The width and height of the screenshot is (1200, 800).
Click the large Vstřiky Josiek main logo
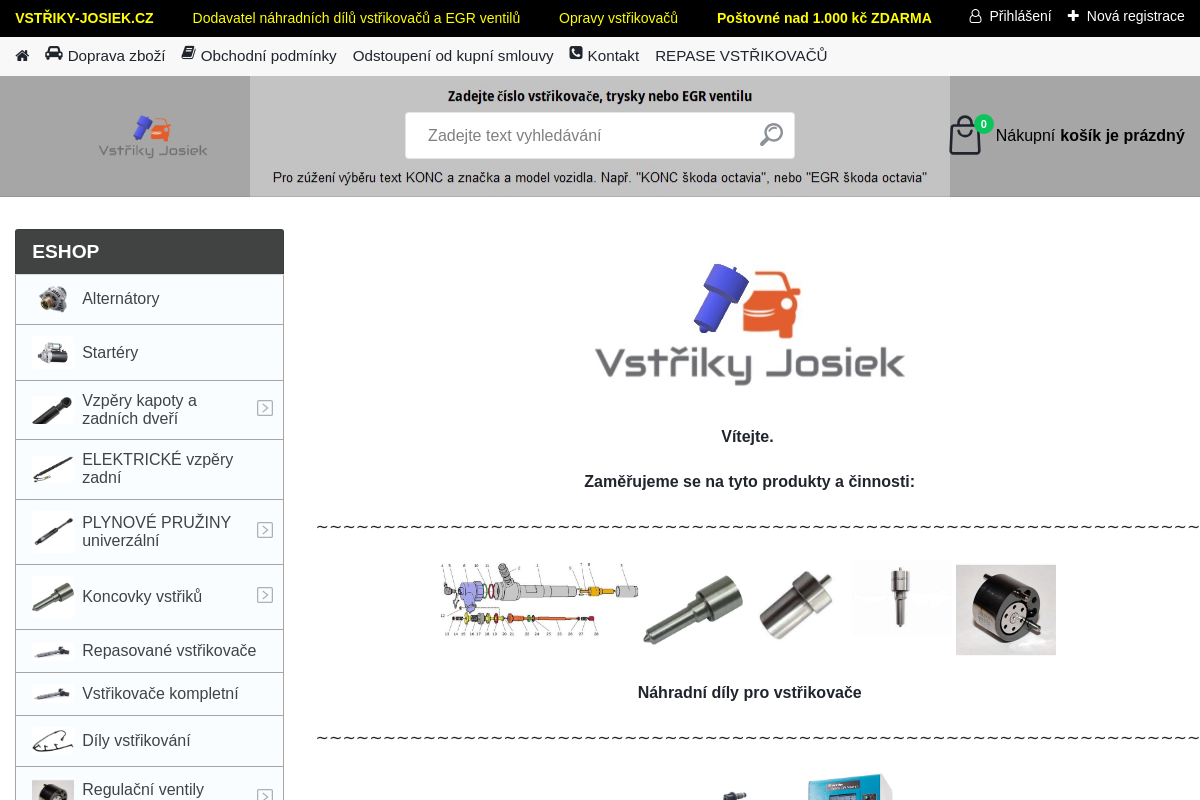pyautogui.click(x=750, y=324)
